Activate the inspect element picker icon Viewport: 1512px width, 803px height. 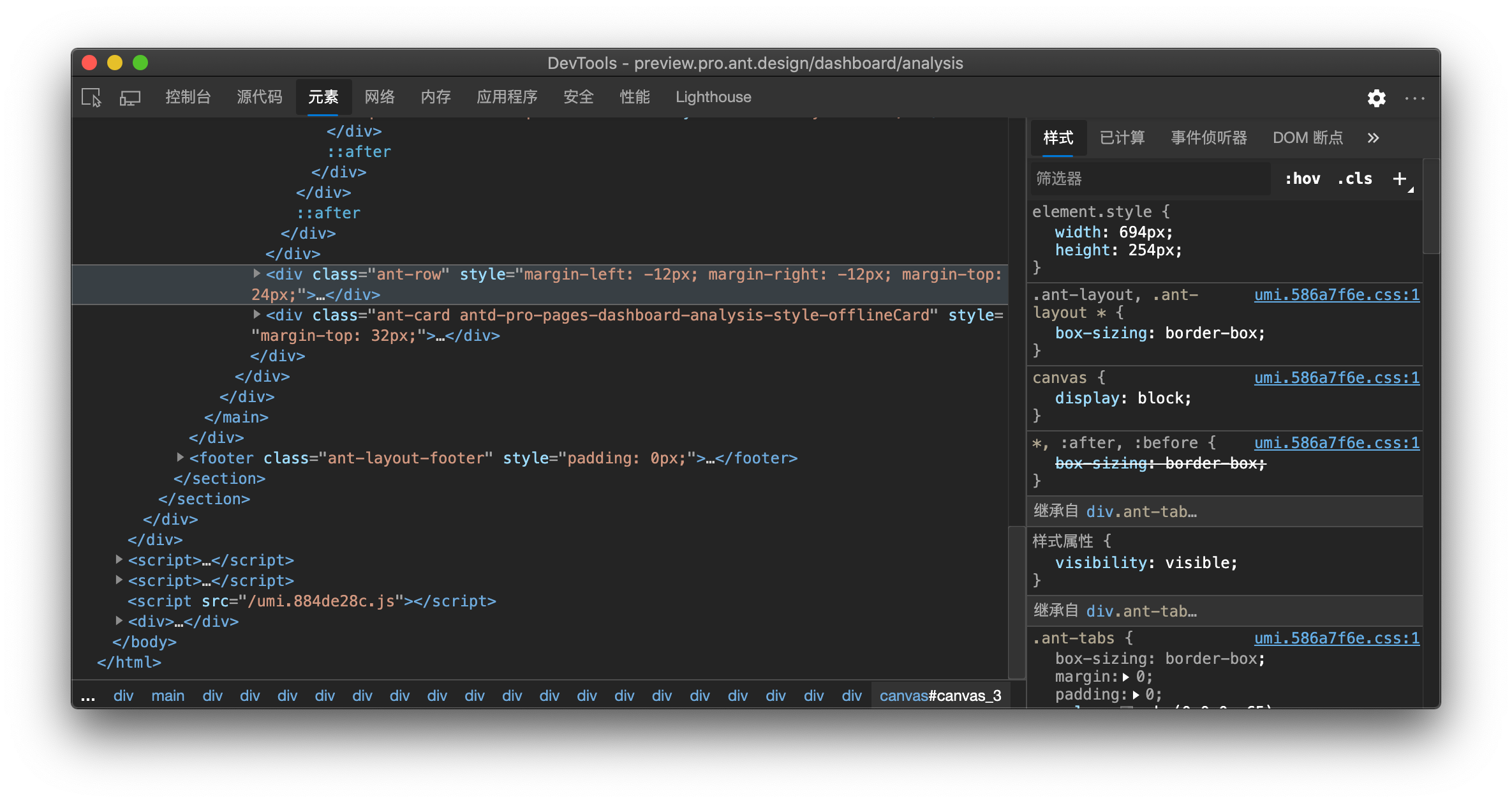coord(91,98)
